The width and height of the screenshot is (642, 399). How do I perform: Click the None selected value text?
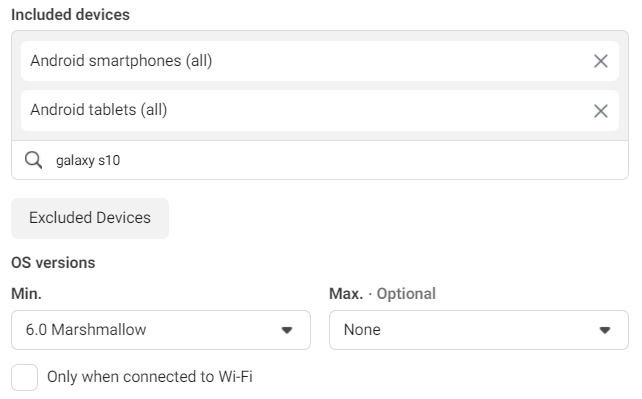pyautogui.click(x=362, y=330)
